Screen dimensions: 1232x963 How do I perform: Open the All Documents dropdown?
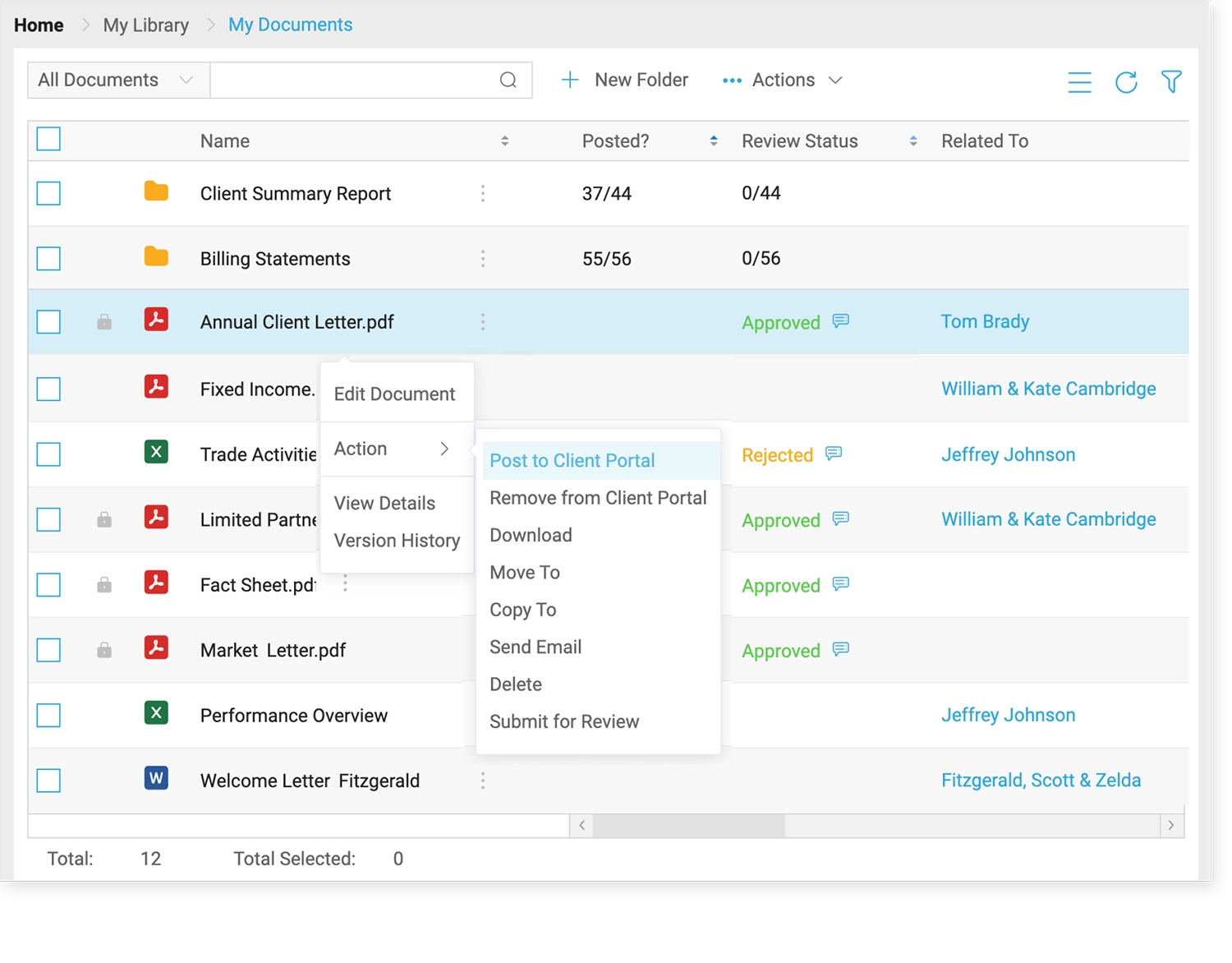coord(119,80)
